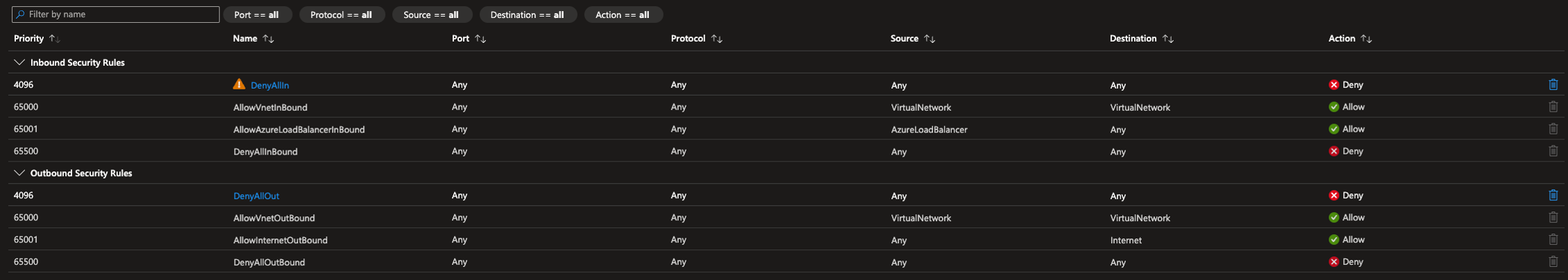The image size is (1568, 280).
Task: Sort by Priority column arrows
Action: 54,39
